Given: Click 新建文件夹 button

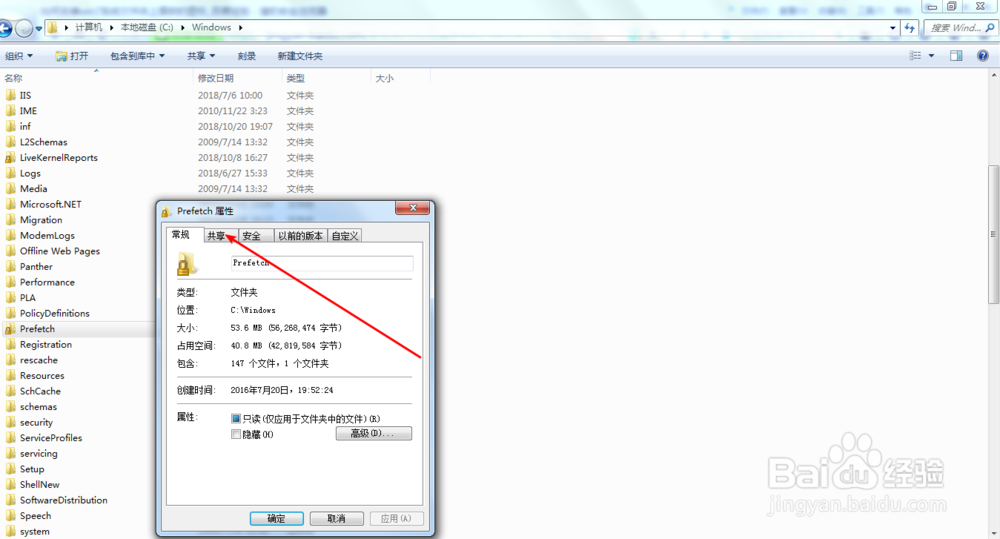Looking at the screenshot, I should click(300, 56).
